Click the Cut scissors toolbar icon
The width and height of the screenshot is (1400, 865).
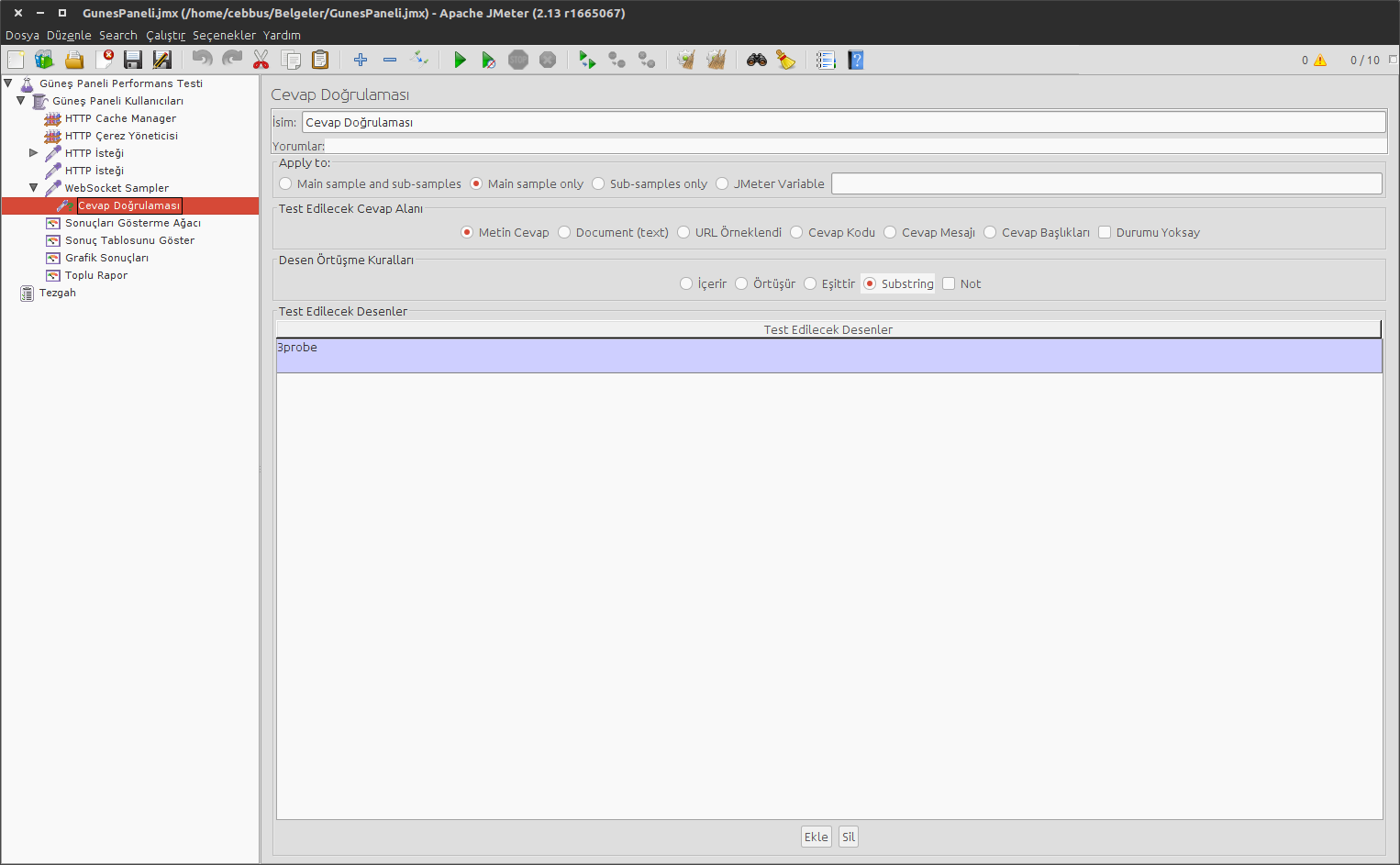point(261,61)
